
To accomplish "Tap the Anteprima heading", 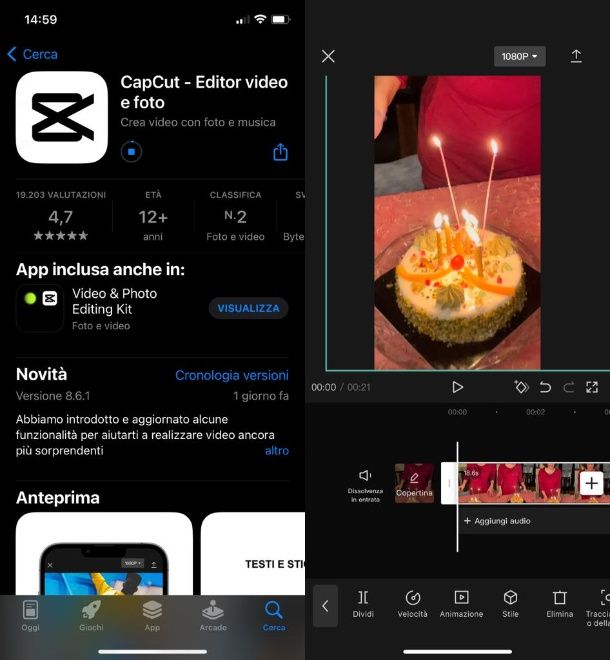I will point(58,498).
